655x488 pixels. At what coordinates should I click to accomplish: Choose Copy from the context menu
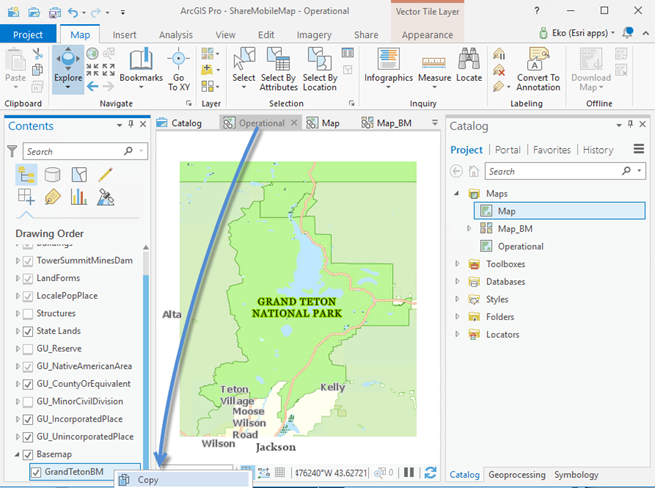(184, 480)
